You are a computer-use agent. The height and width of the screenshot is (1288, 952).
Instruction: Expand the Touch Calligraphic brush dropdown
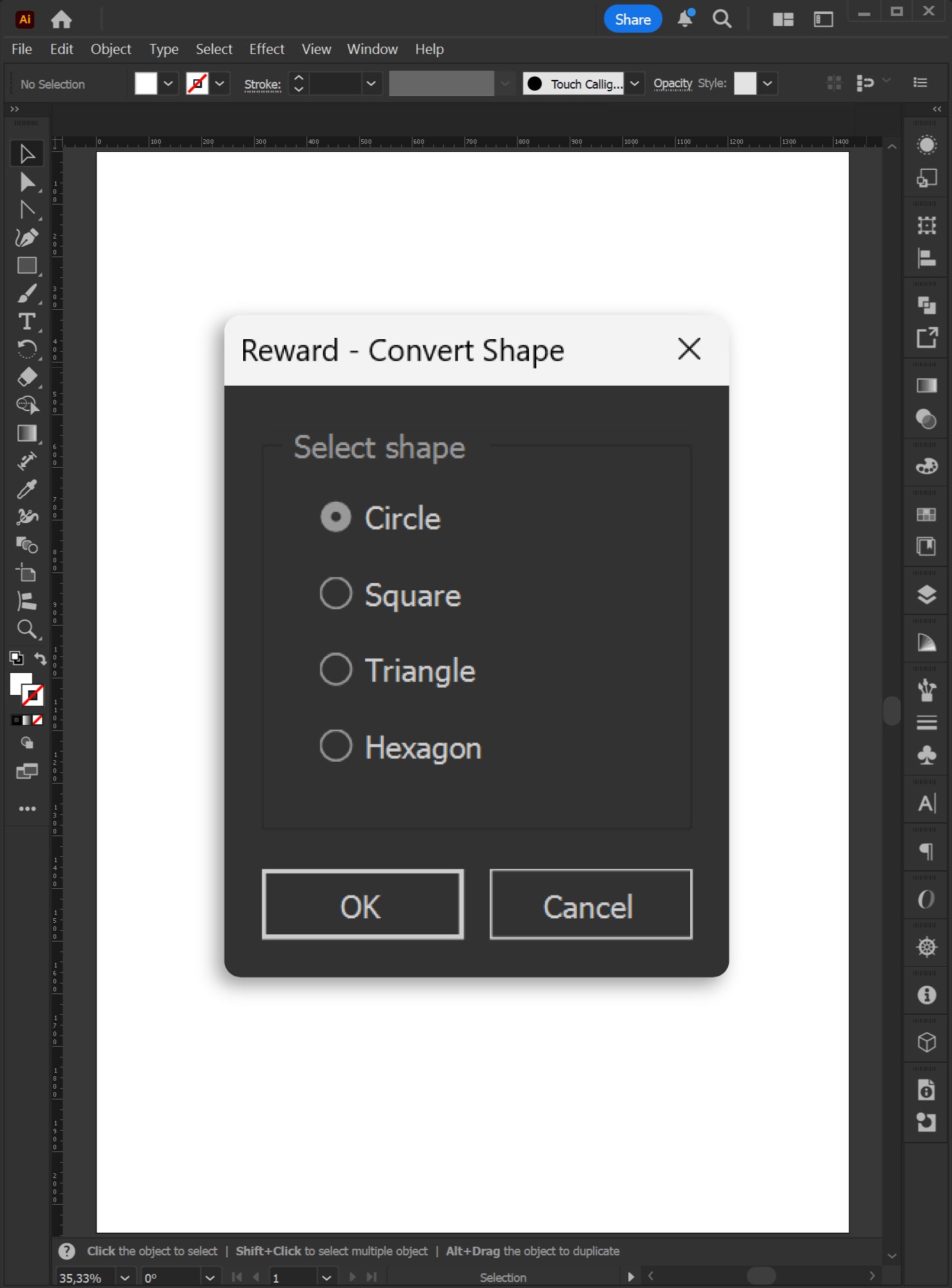point(634,84)
